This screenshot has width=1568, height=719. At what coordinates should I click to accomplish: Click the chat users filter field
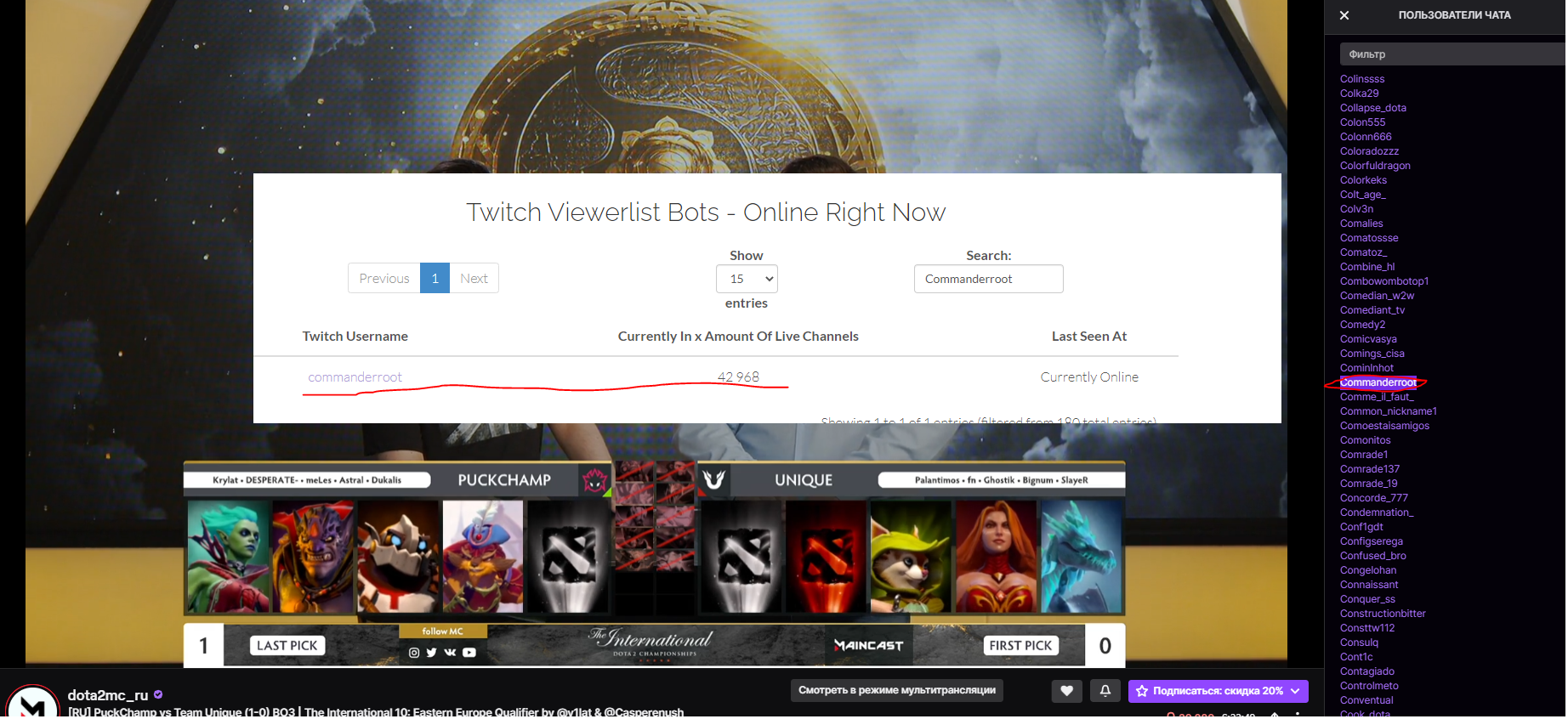click(x=1453, y=54)
